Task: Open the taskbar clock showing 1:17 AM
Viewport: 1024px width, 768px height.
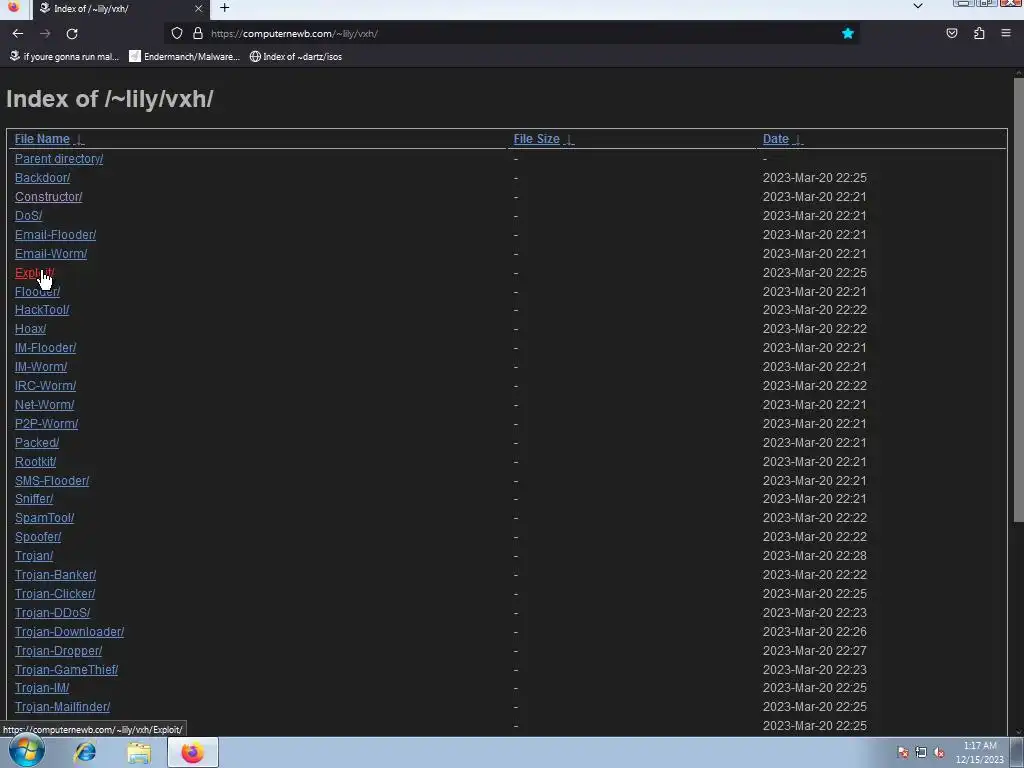Action: tap(980, 752)
